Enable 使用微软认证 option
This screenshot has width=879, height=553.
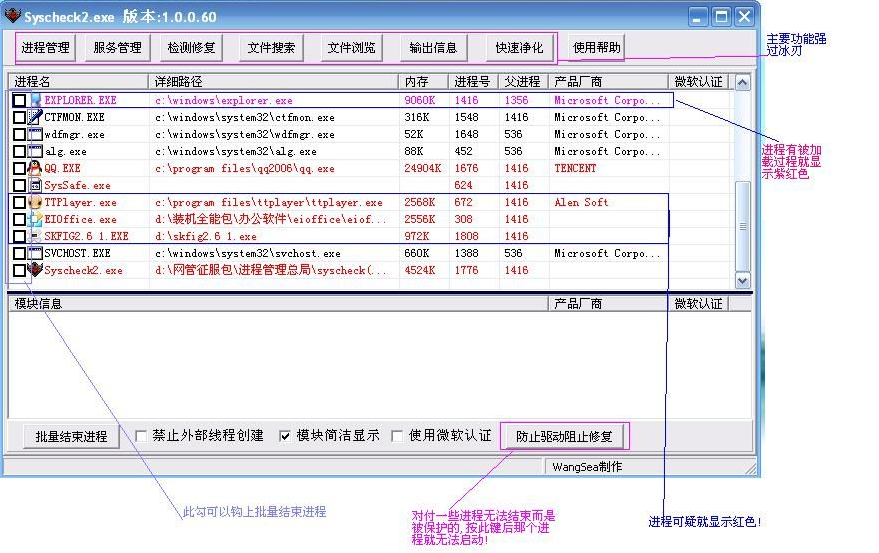tap(397, 436)
